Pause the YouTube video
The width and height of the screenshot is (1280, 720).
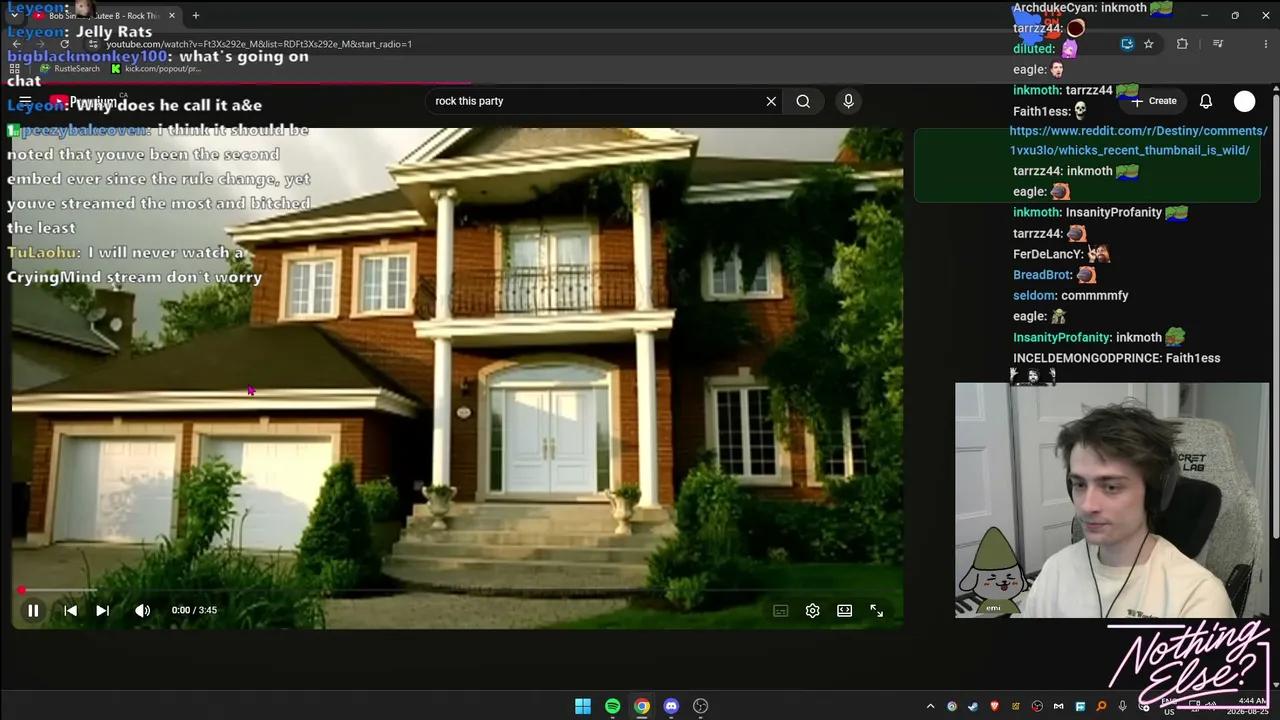click(33, 610)
